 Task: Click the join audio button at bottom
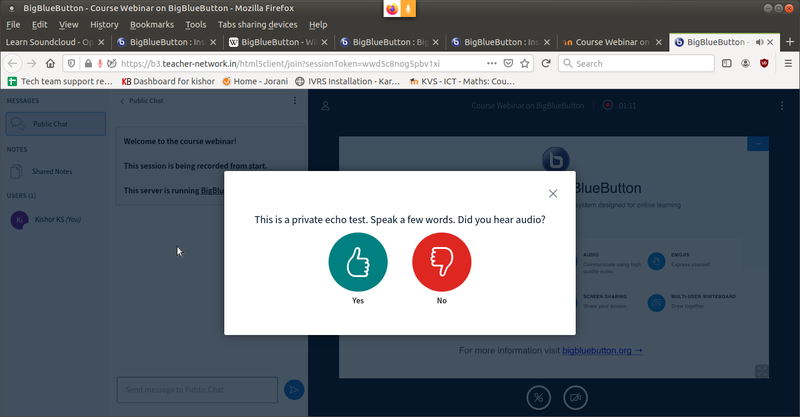click(x=539, y=398)
